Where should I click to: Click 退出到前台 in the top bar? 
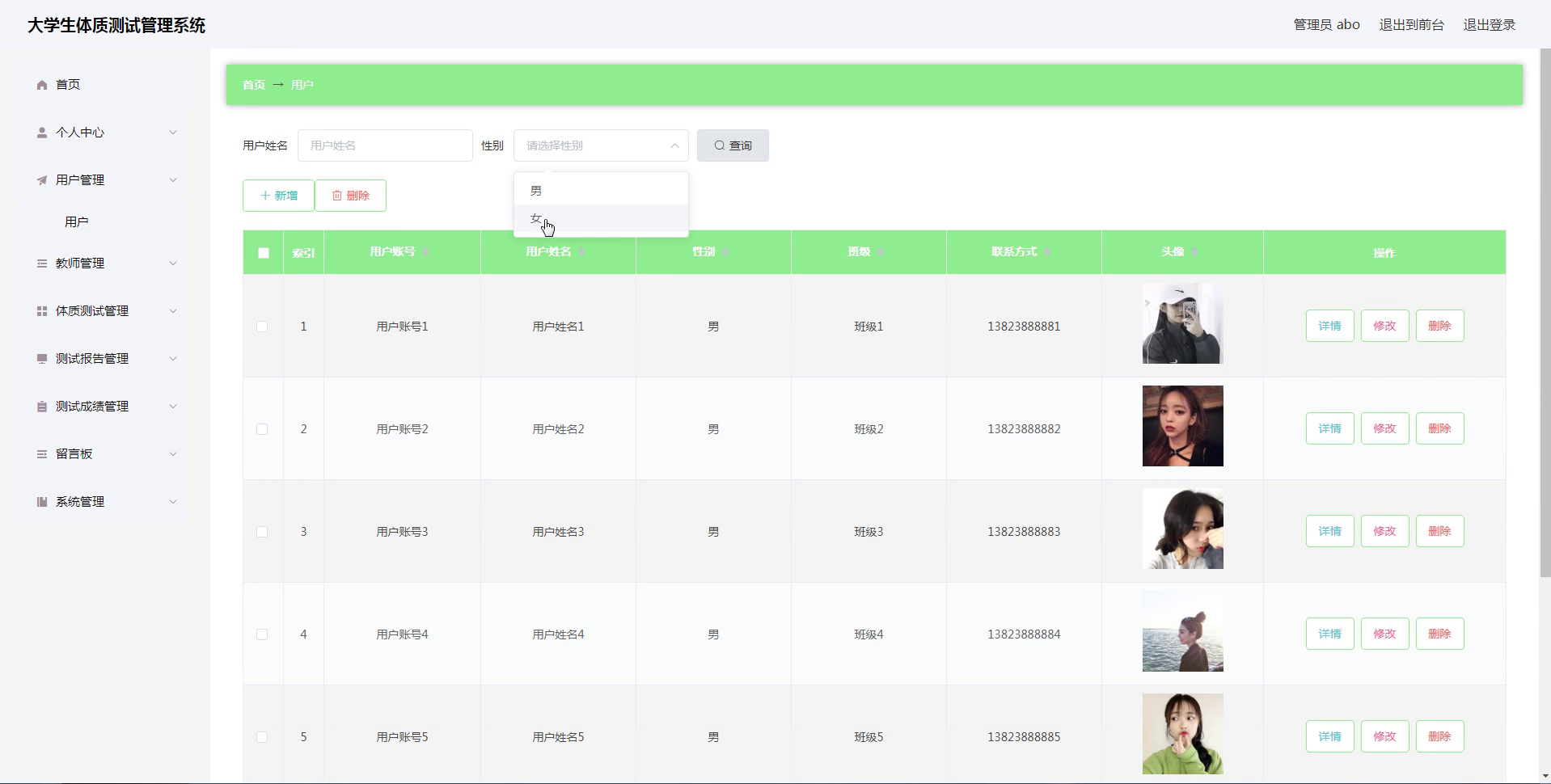(1411, 25)
